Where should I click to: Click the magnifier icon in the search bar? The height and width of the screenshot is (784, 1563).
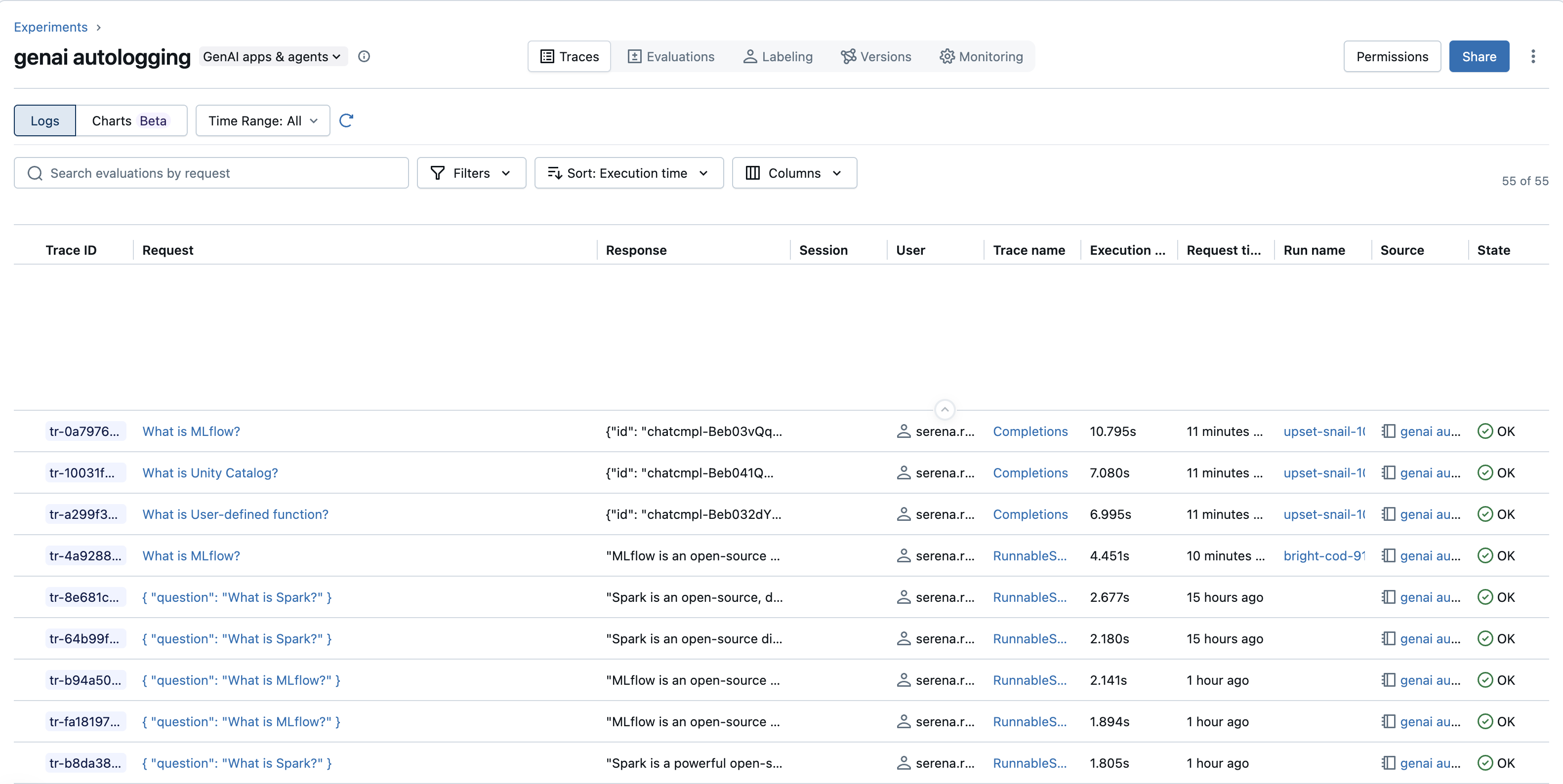pos(35,173)
